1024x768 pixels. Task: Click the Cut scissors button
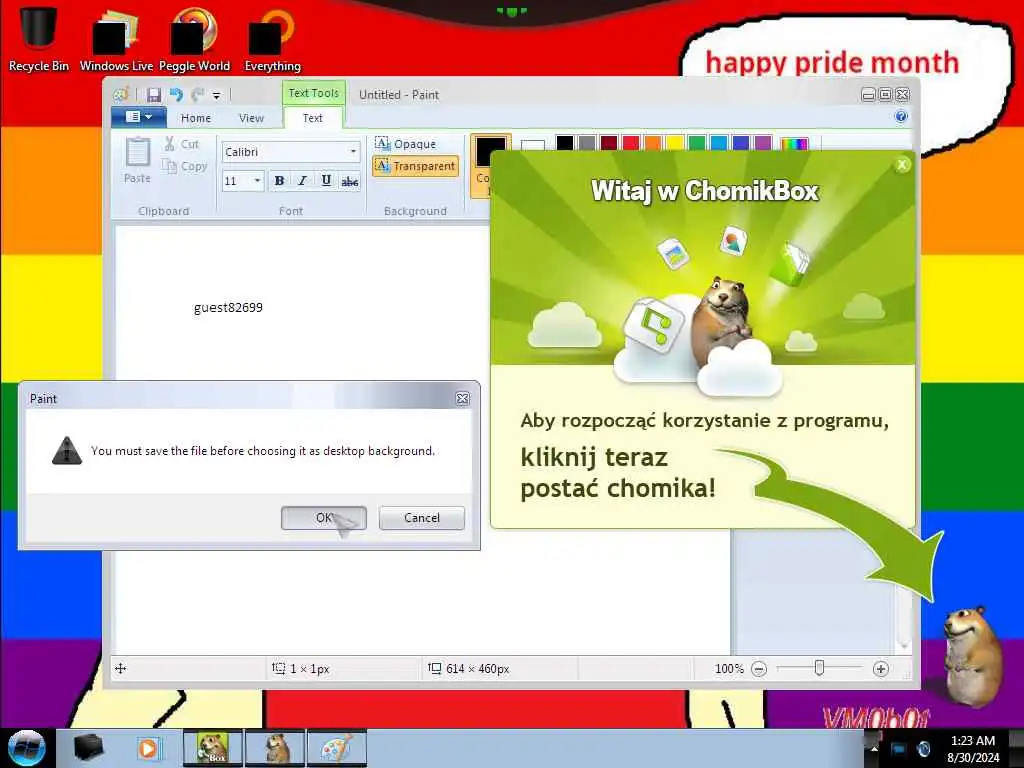coord(182,144)
